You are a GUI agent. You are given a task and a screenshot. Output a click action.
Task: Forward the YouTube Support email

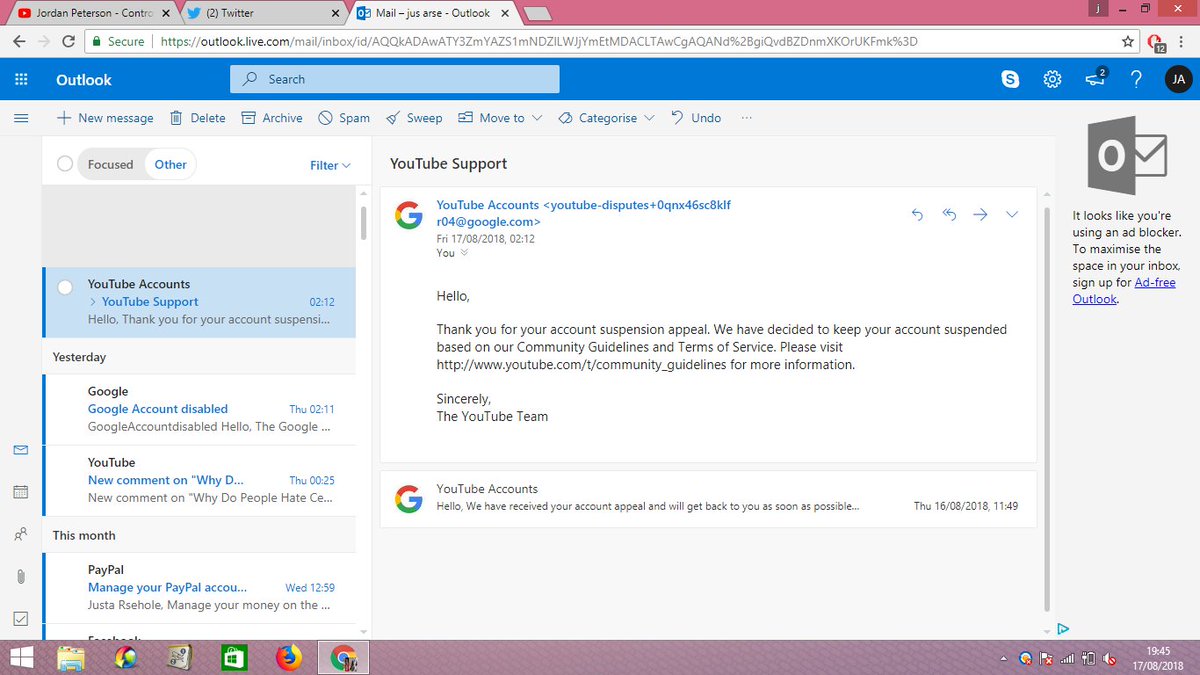(x=981, y=214)
